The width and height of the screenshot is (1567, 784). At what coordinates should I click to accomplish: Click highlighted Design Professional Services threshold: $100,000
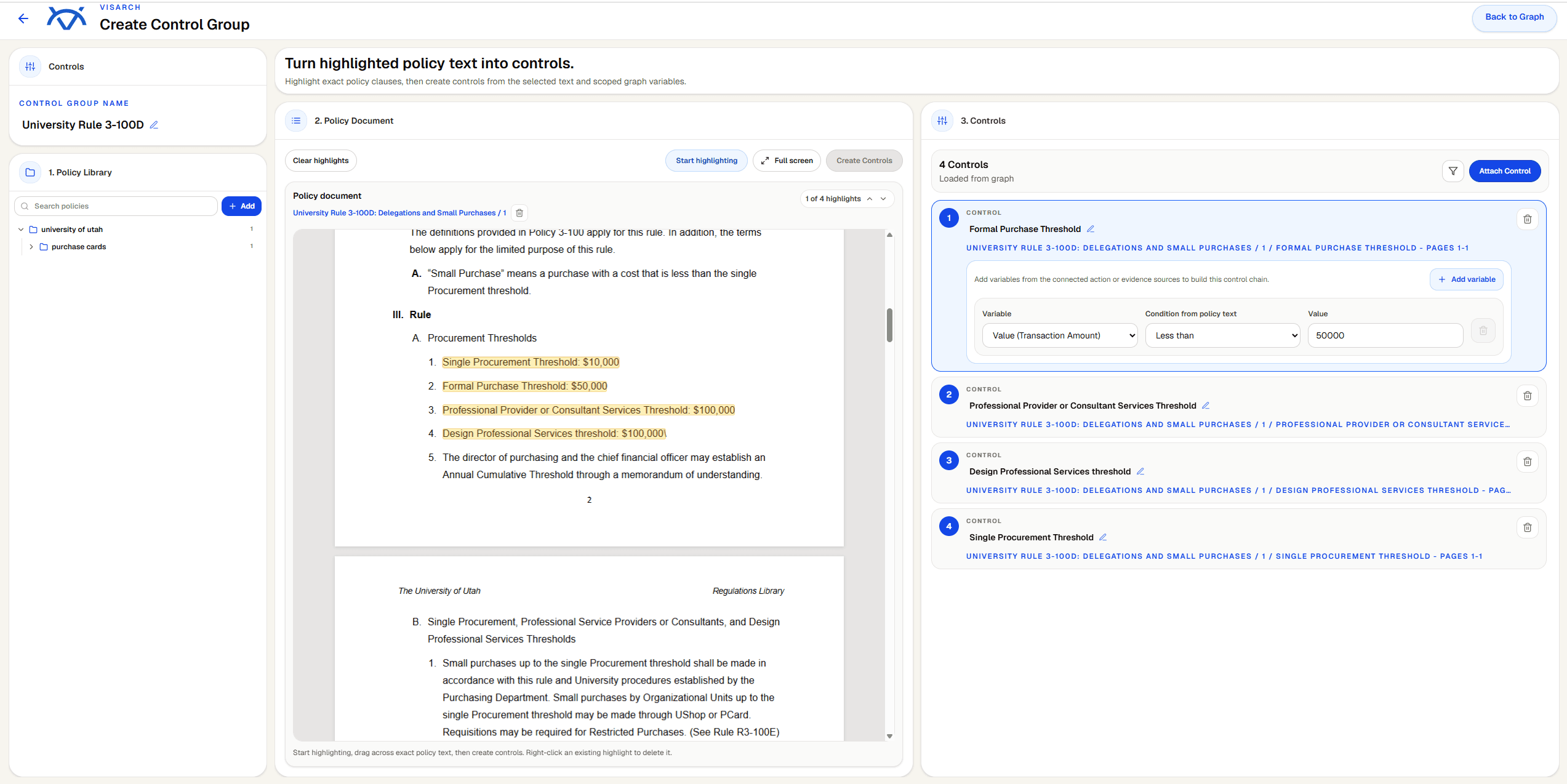[x=554, y=434]
